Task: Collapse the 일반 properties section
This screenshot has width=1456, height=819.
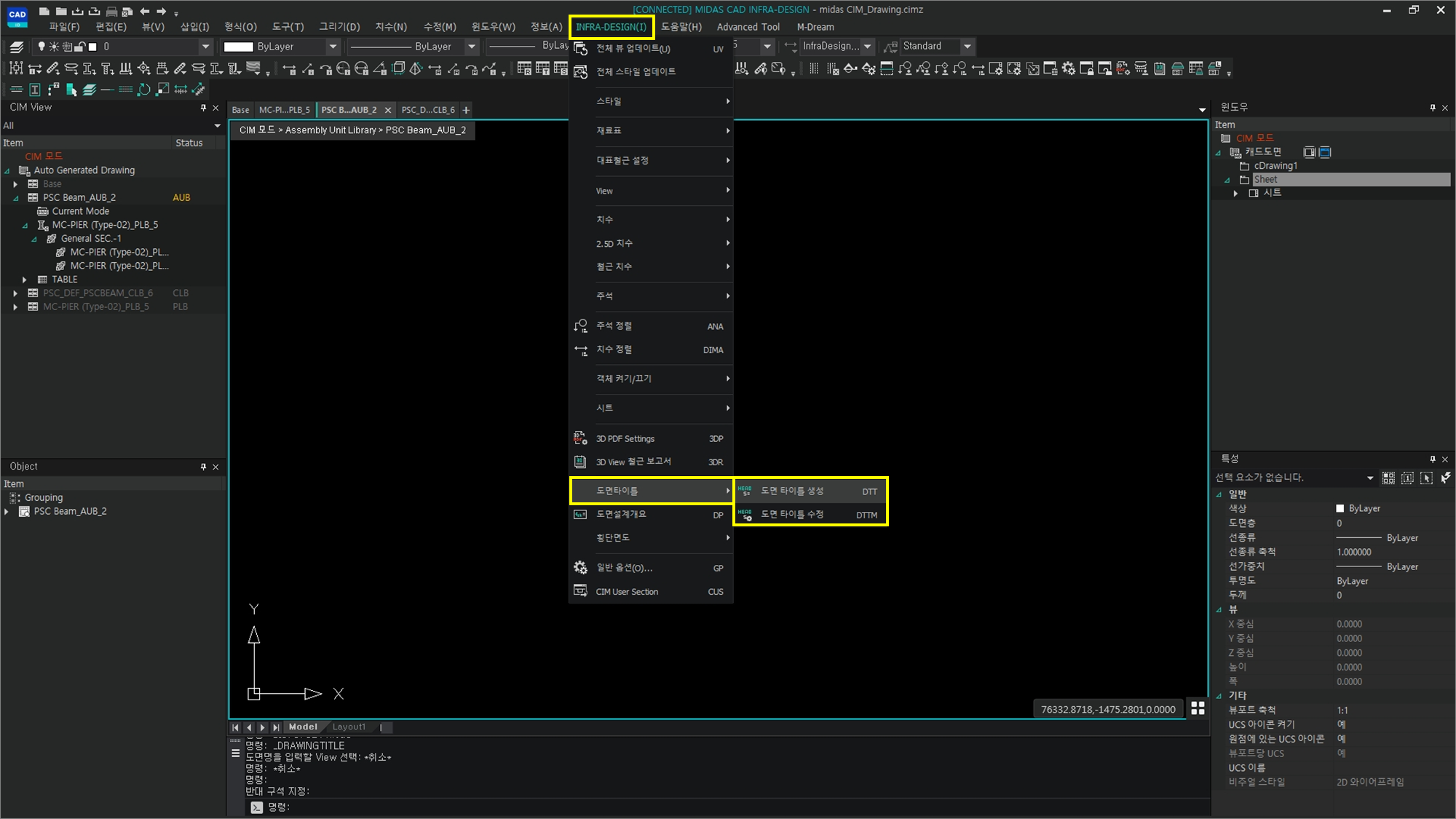Action: tap(1219, 494)
